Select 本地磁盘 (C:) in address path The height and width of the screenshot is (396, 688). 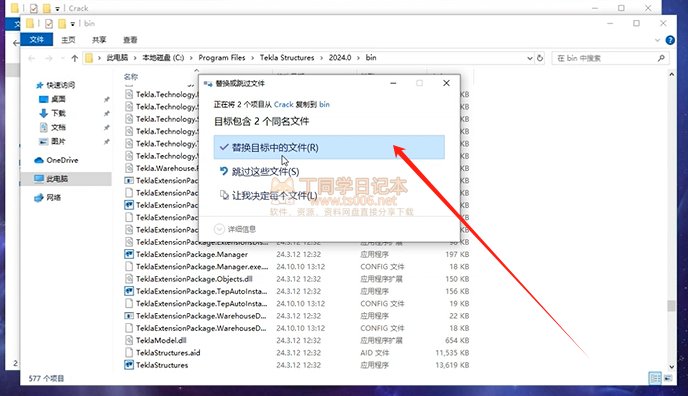(x=163, y=57)
